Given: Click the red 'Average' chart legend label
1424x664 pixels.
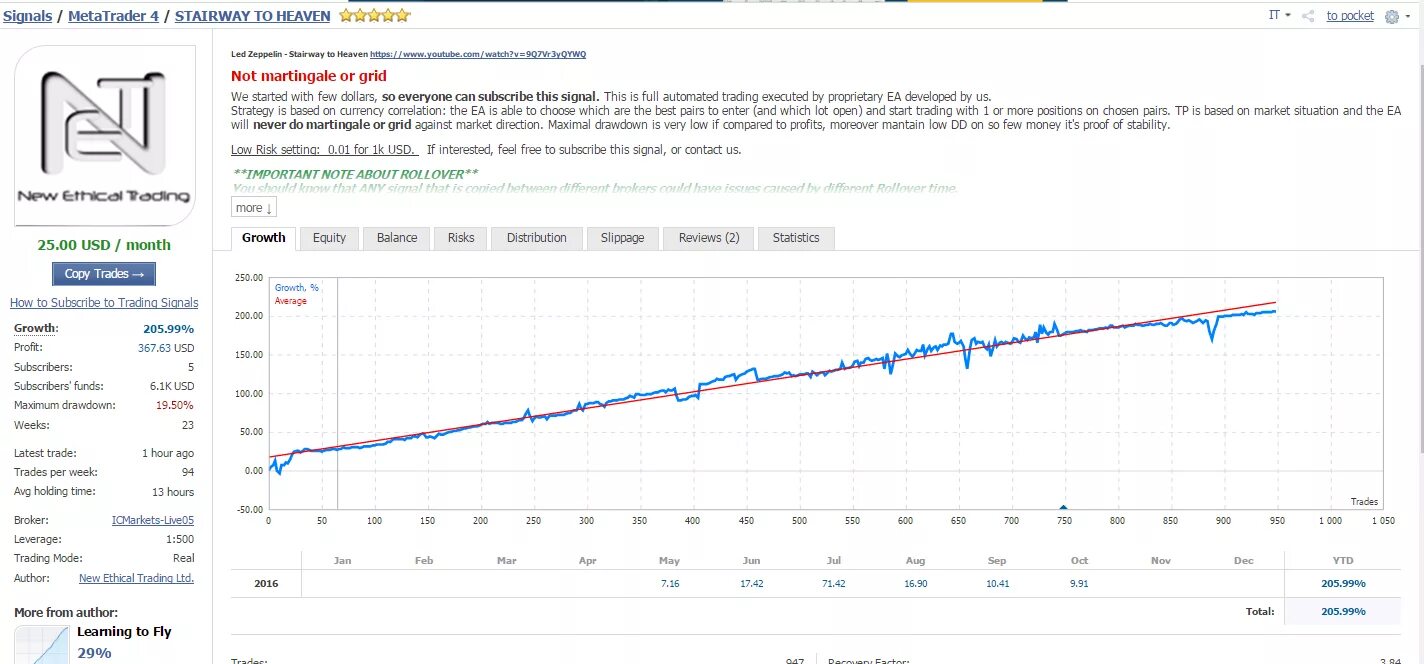Looking at the screenshot, I should 291,301.
